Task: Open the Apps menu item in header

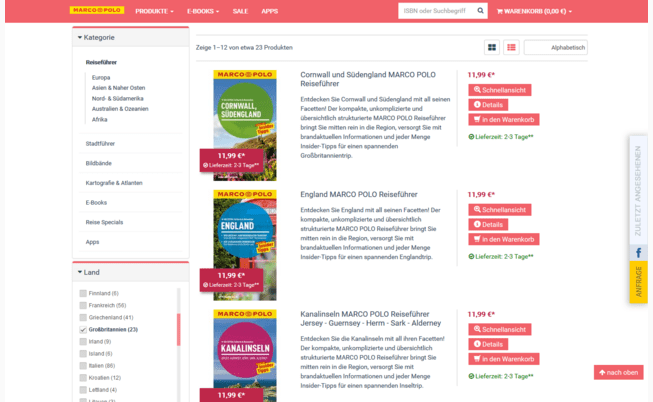Action: [x=269, y=11]
